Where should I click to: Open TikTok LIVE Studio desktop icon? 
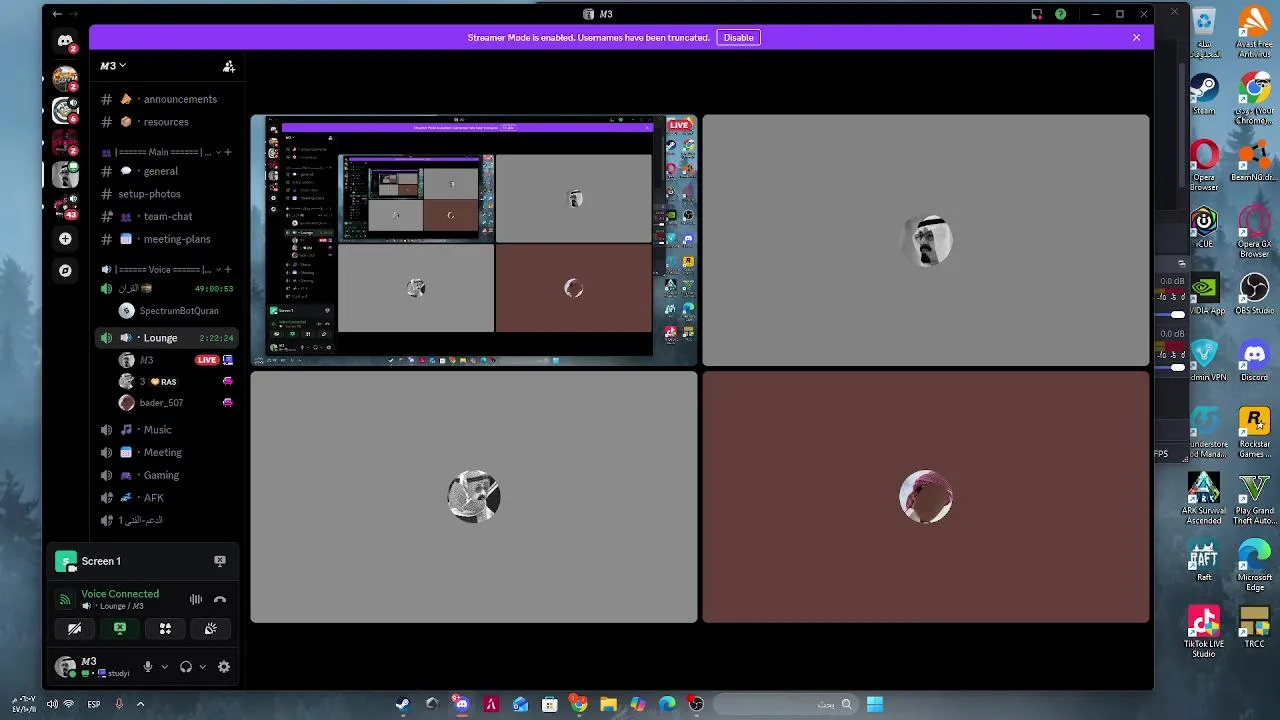1204,632
